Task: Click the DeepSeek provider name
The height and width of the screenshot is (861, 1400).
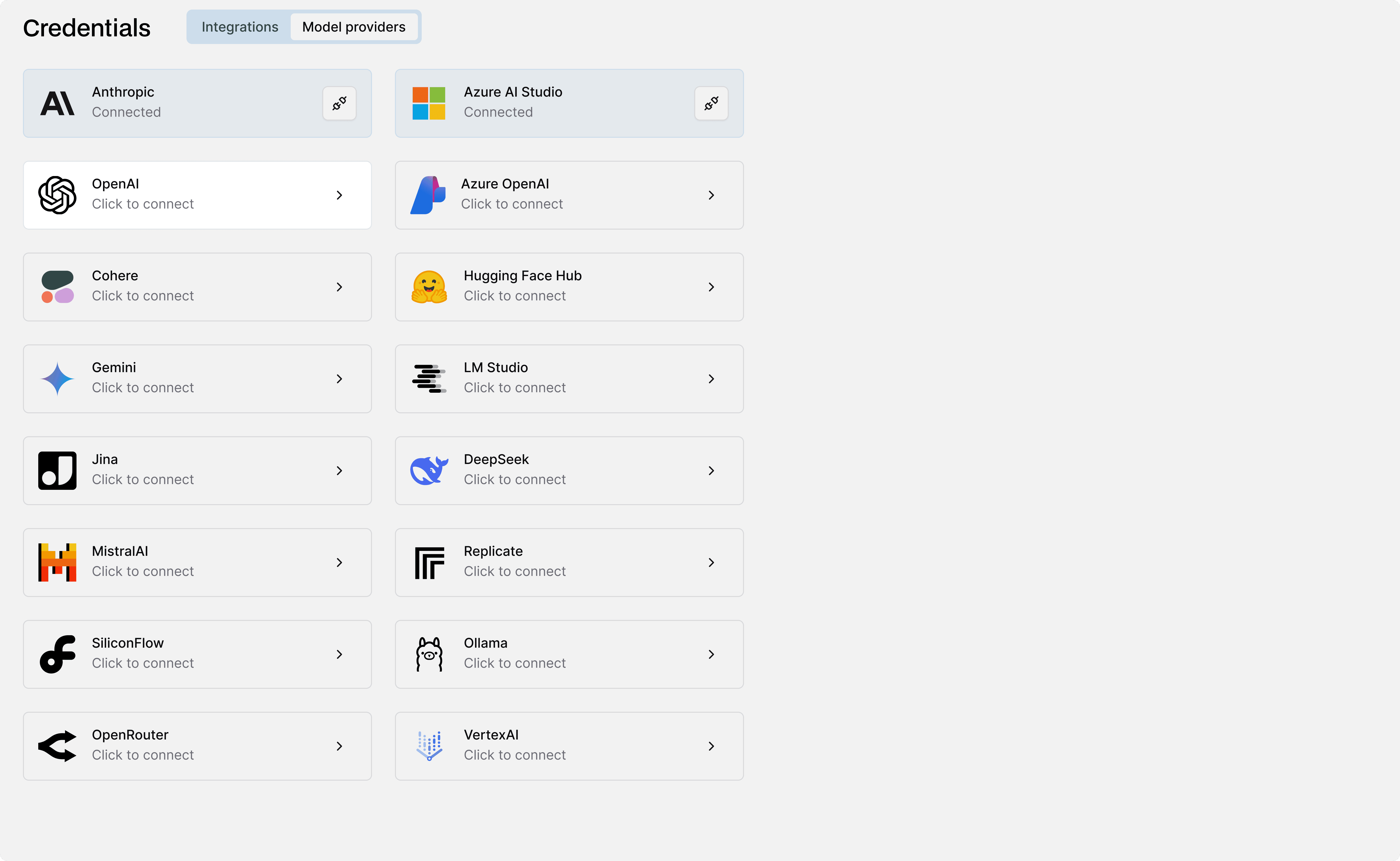Action: click(x=496, y=459)
